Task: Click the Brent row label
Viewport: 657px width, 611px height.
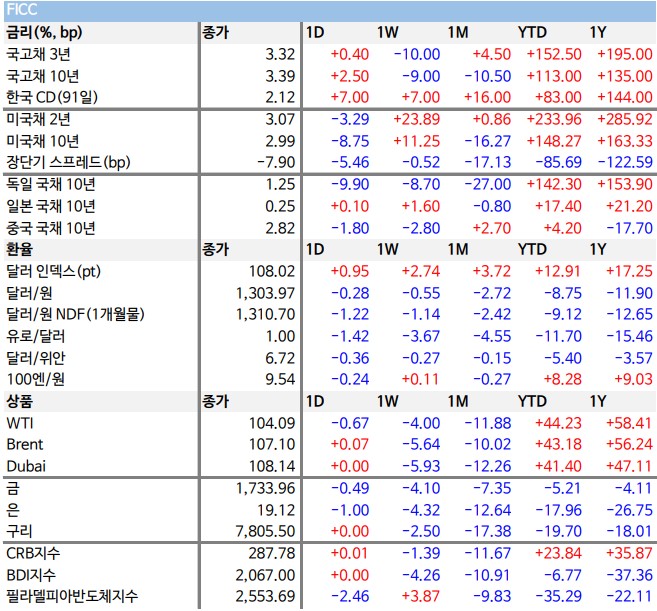Action: 25,444
